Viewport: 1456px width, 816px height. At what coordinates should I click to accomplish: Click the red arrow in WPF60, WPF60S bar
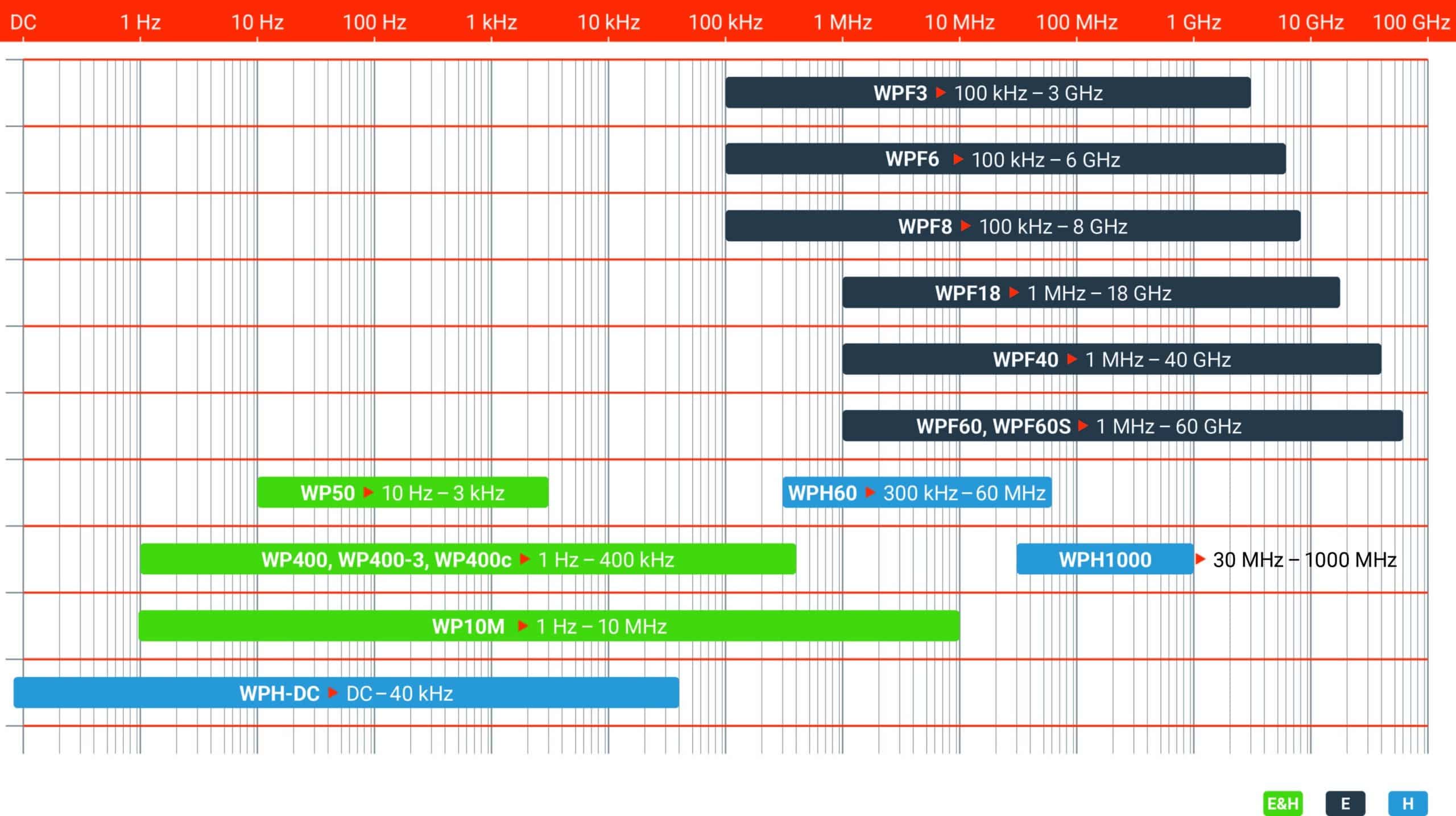(x=1083, y=425)
